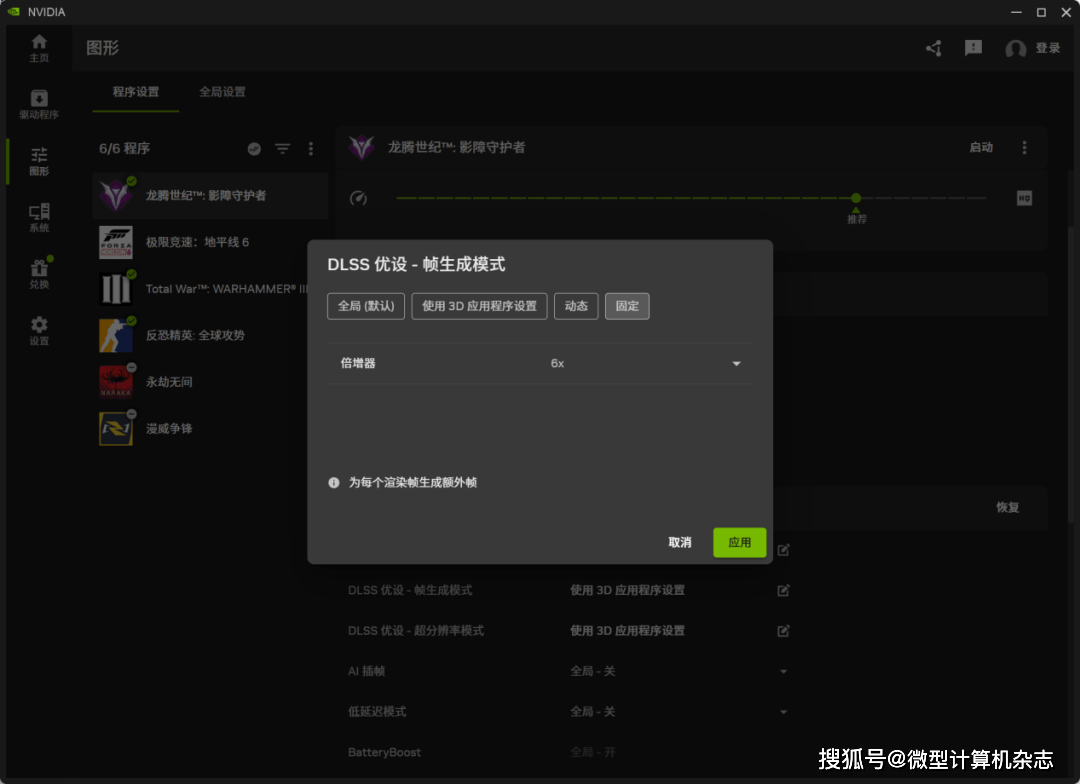Screen dimensions: 1080x784
Task: Click the HQ quality icon right of slider
Action: pyautogui.click(x=1024, y=198)
